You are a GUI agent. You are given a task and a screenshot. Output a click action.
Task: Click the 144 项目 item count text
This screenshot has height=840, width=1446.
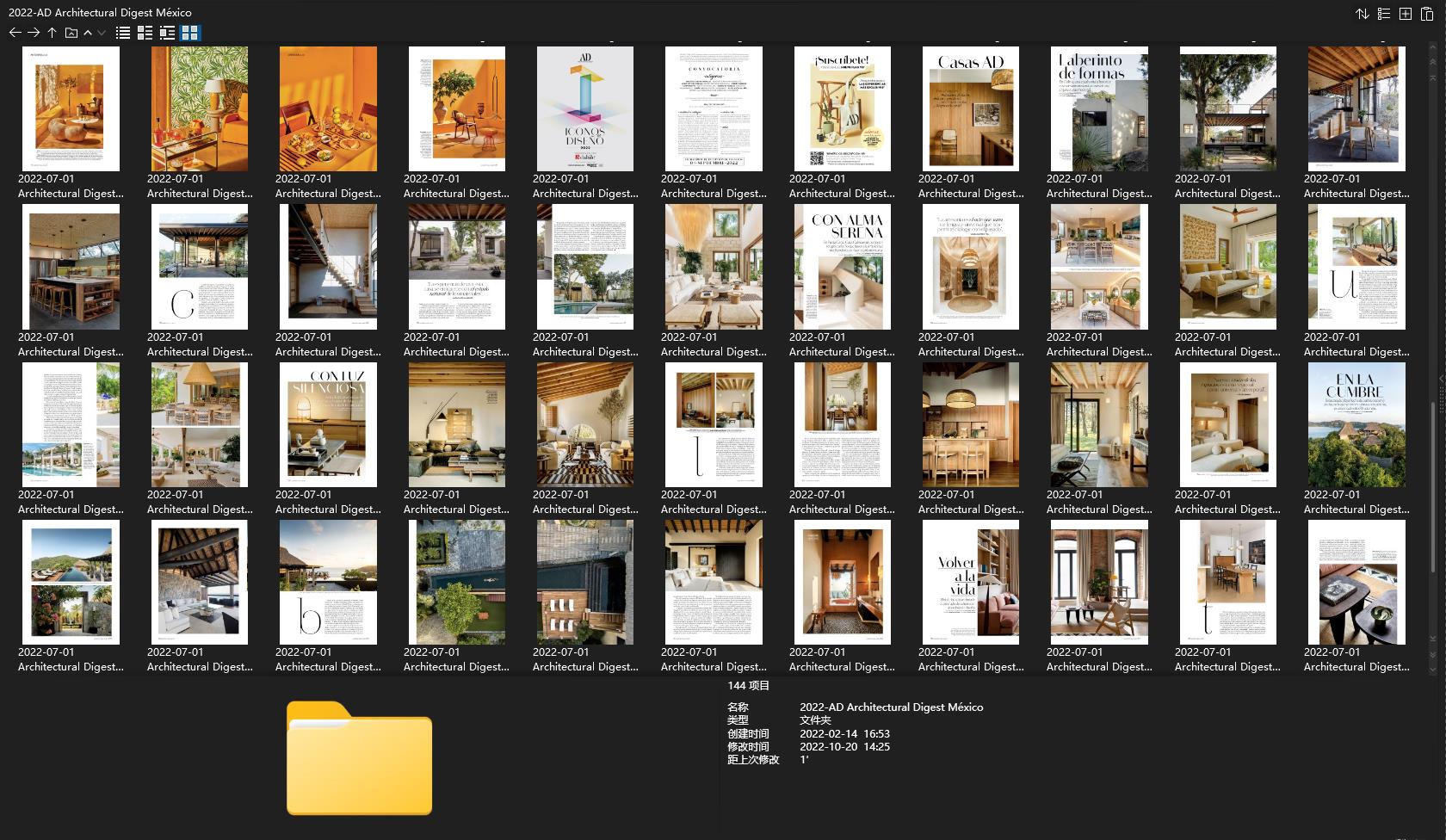[748, 686]
